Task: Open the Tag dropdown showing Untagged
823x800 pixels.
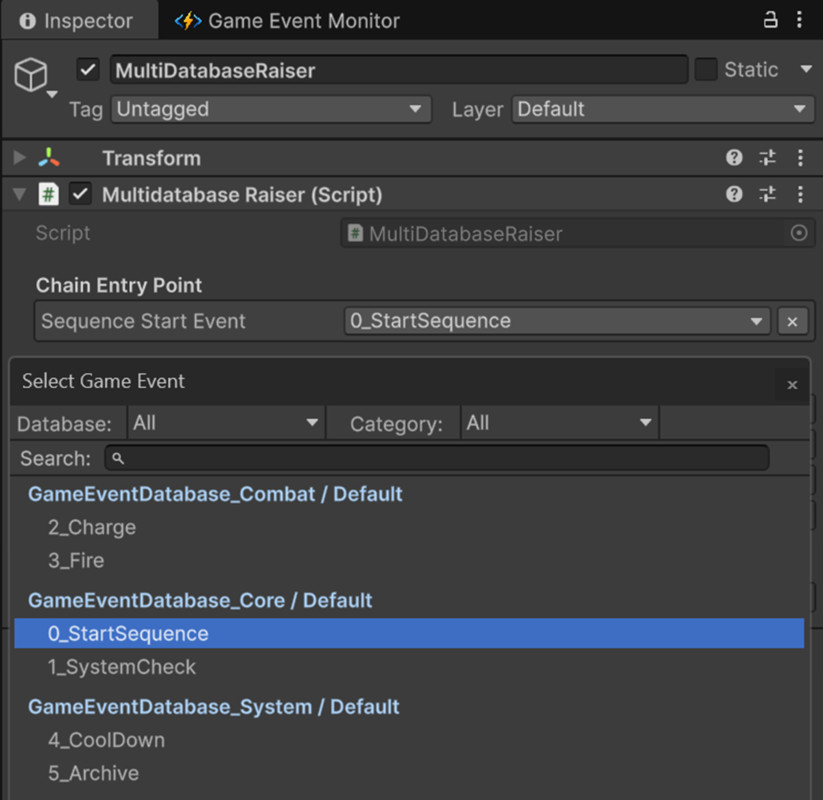Action: tap(270, 110)
